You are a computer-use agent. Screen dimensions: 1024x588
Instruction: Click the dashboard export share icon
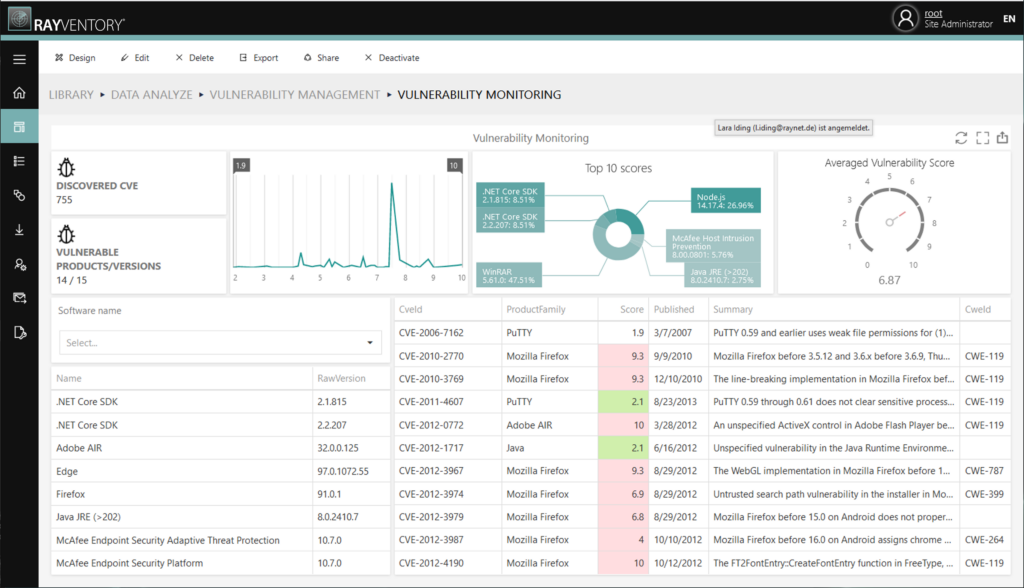(1002, 137)
